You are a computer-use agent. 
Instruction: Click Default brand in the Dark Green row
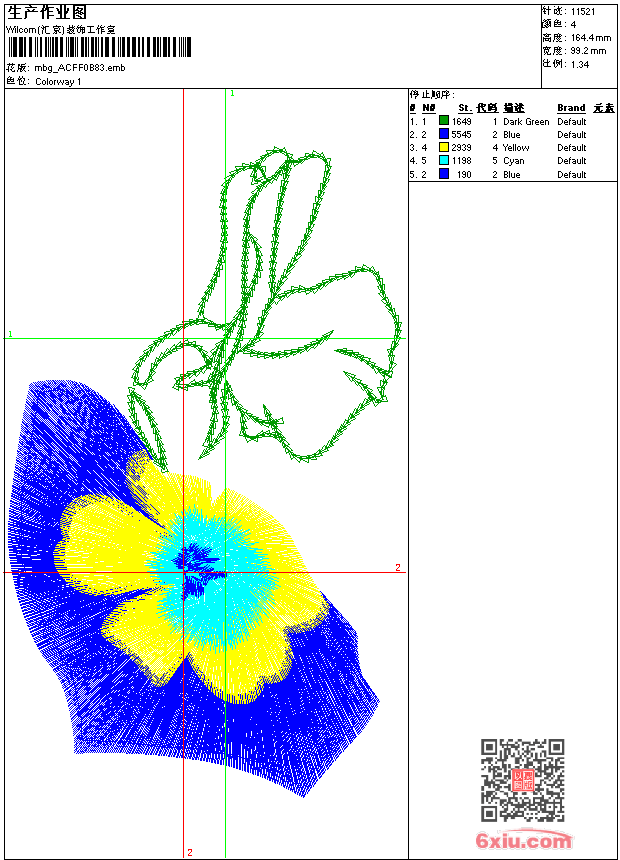(x=572, y=122)
